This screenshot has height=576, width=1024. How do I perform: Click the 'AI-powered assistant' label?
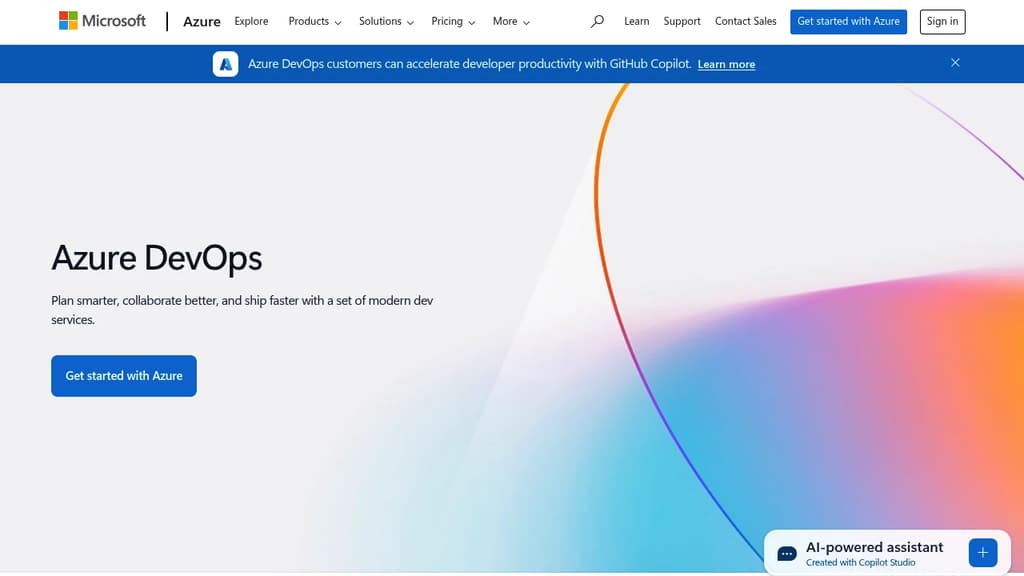point(874,547)
